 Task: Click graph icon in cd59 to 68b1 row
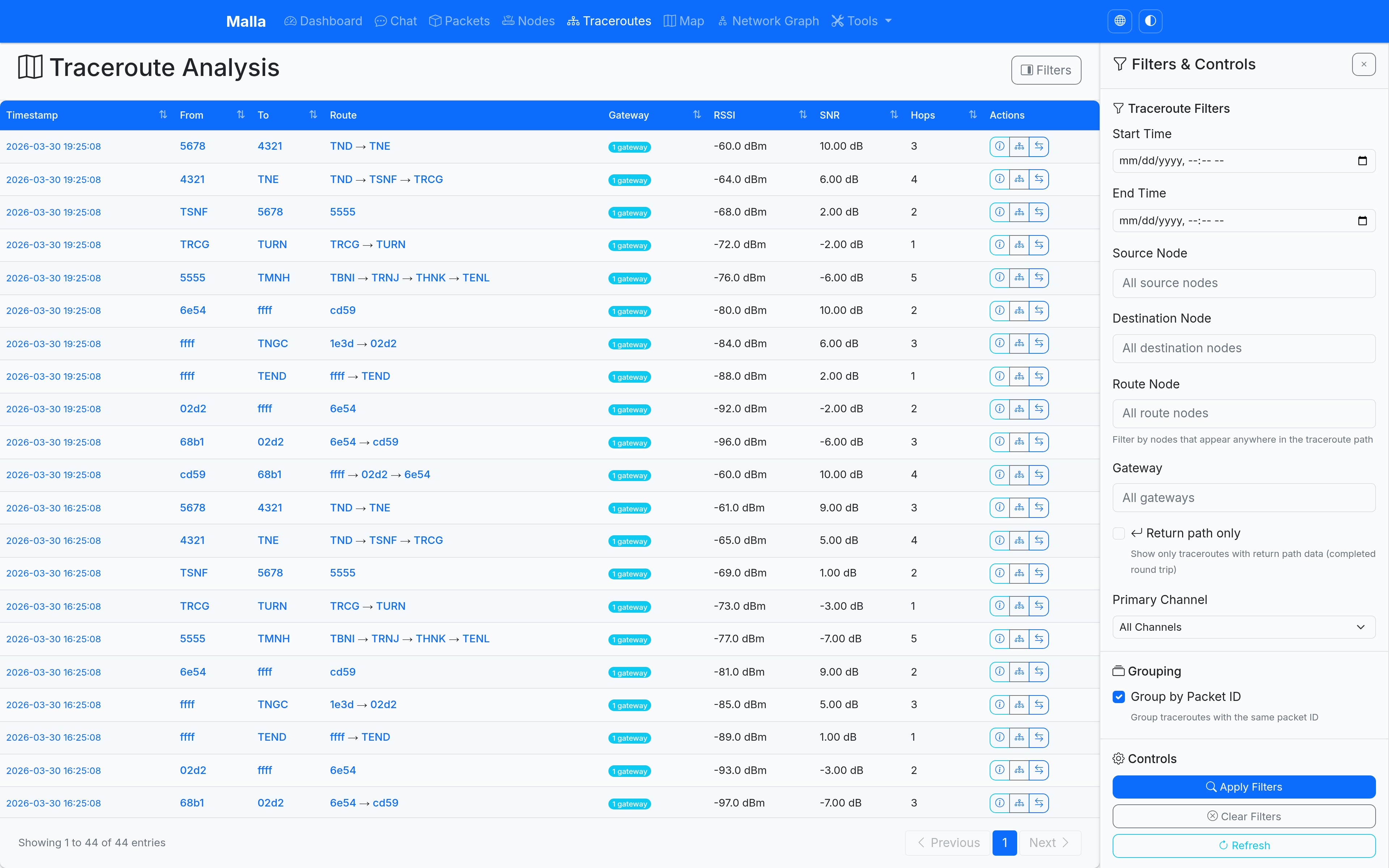pos(1019,475)
